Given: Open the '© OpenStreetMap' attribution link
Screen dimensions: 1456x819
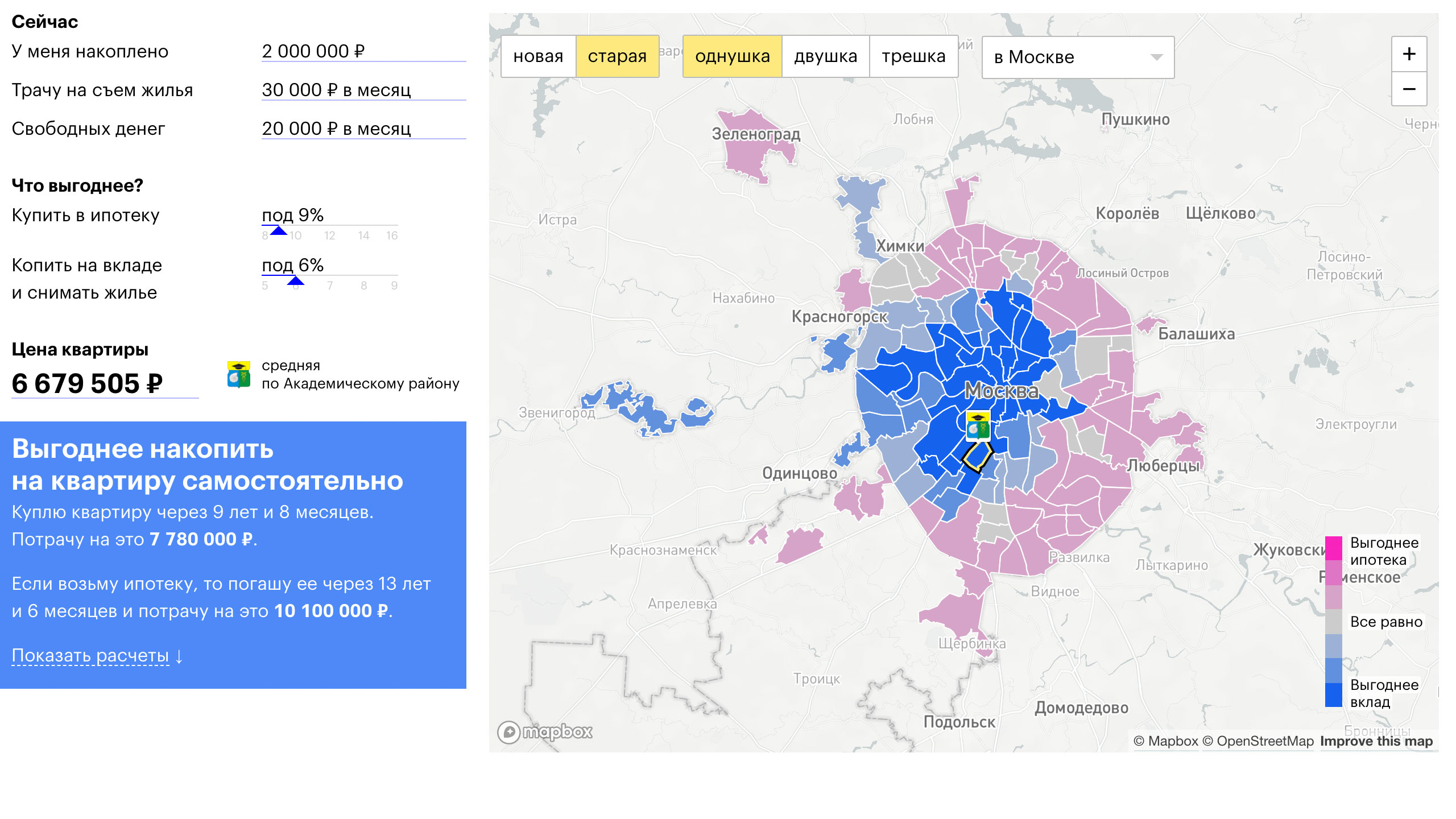Looking at the screenshot, I should [1258, 741].
